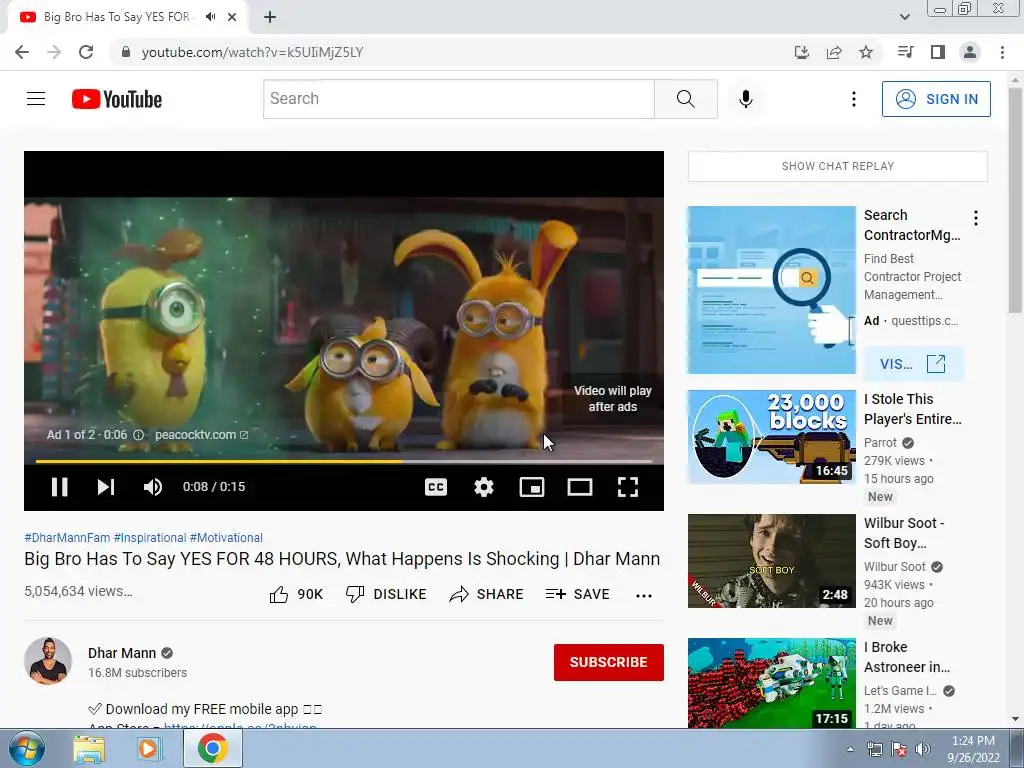
Task: Click SHOW CHAT REPLAY
Action: pyautogui.click(x=838, y=167)
